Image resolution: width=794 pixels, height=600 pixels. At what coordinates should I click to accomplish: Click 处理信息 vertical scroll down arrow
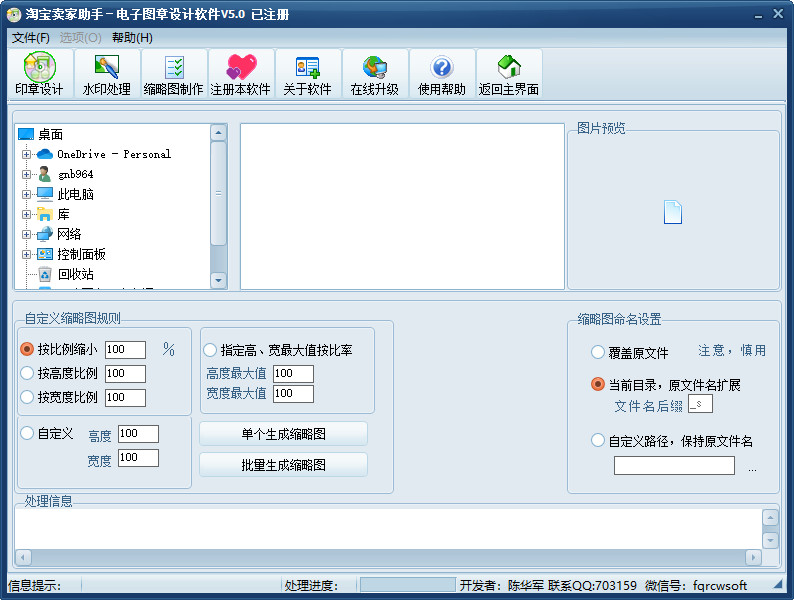770,540
